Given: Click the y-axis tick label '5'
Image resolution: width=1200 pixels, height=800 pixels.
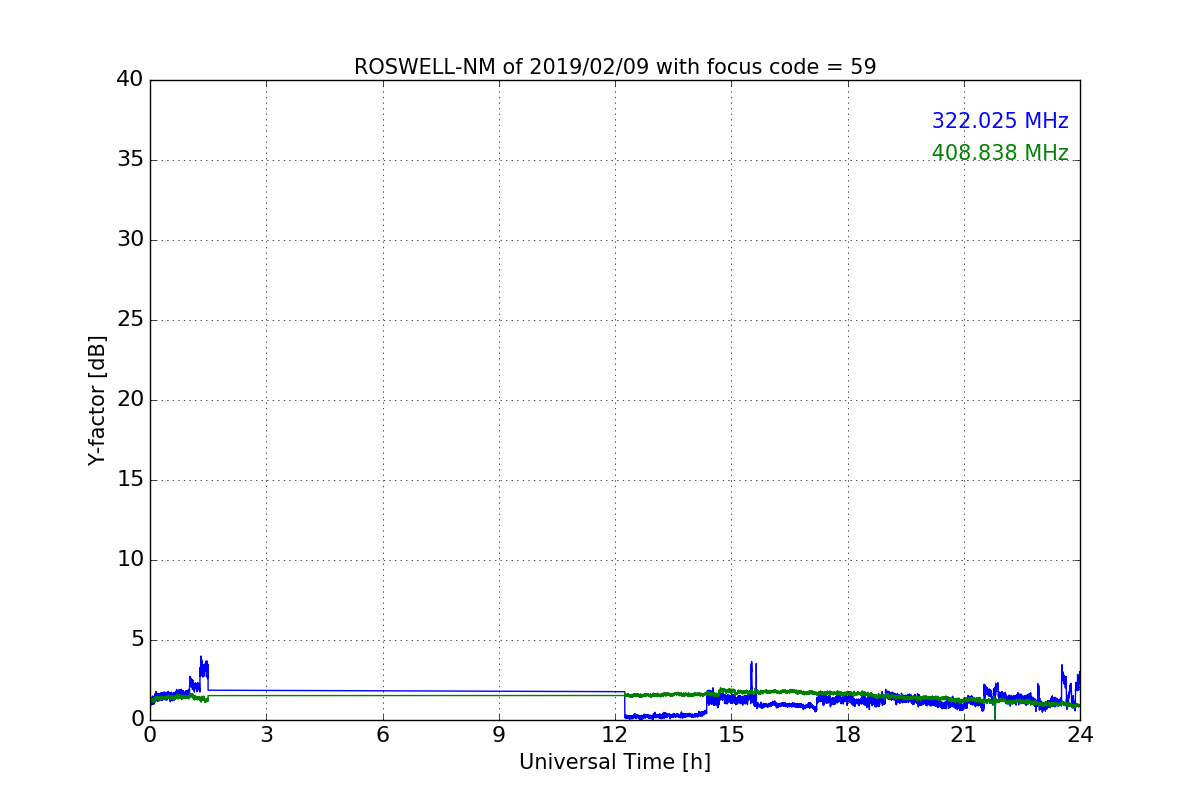Looking at the screenshot, I should 137,639.
